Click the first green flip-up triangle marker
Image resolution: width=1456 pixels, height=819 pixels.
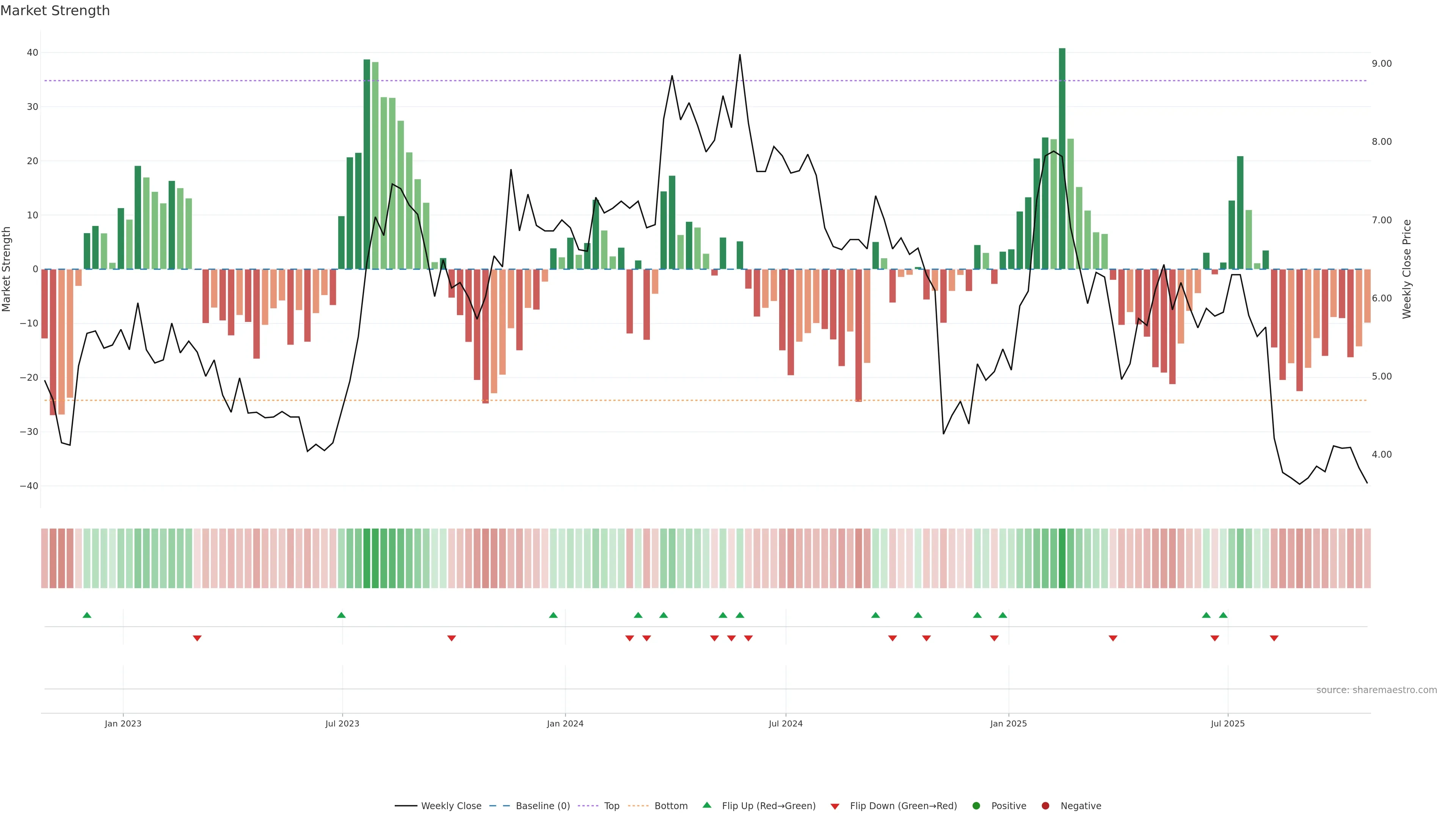[87, 615]
